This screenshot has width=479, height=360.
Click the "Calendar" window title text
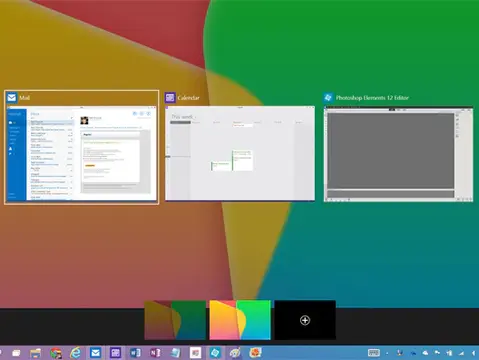(188, 98)
